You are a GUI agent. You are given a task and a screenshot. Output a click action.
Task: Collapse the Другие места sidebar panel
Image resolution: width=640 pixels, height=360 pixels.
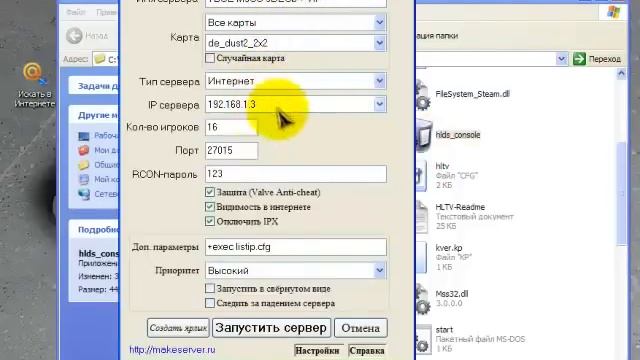click(94, 115)
